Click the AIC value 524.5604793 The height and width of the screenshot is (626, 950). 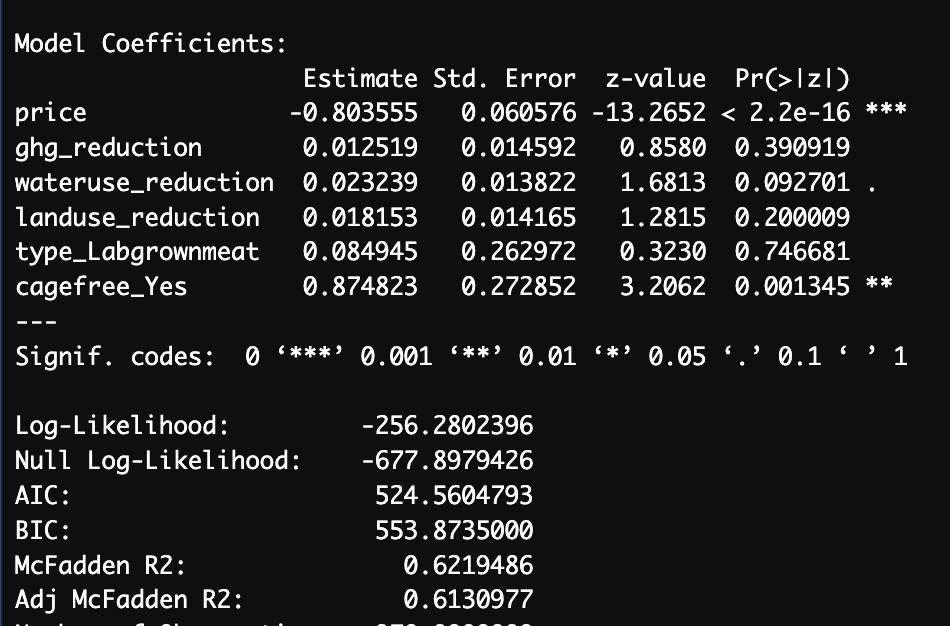coord(453,495)
